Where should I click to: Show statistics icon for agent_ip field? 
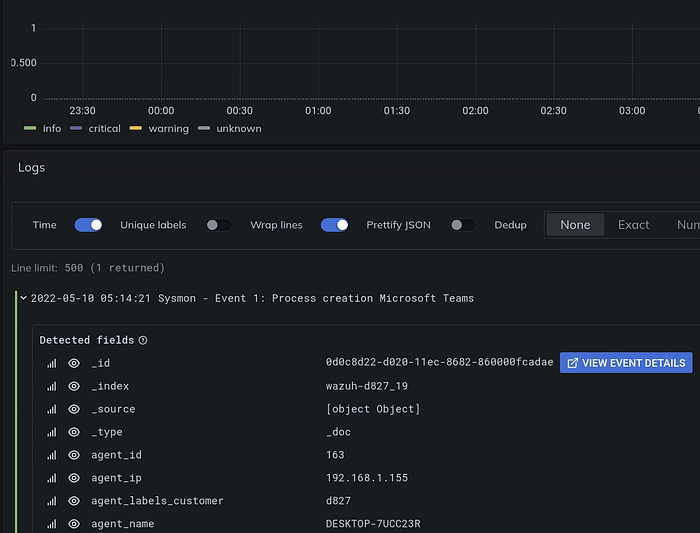click(52, 478)
